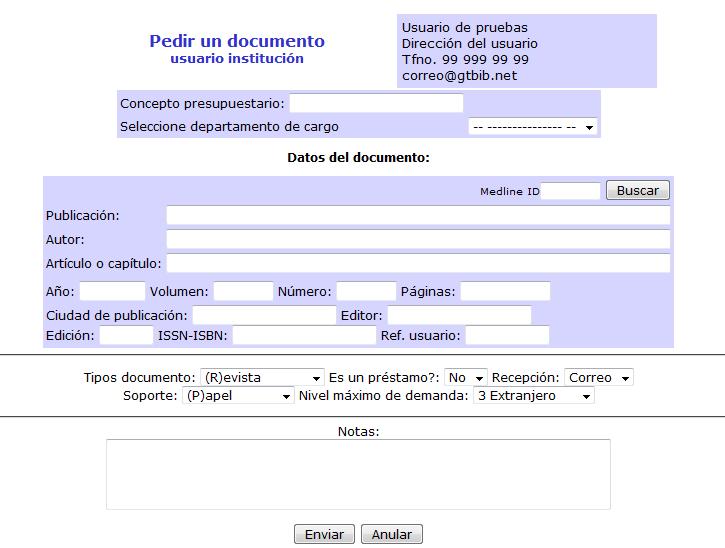Click the Publicación text field
This screenshot has height=548, width=725.
click(417, 216)
